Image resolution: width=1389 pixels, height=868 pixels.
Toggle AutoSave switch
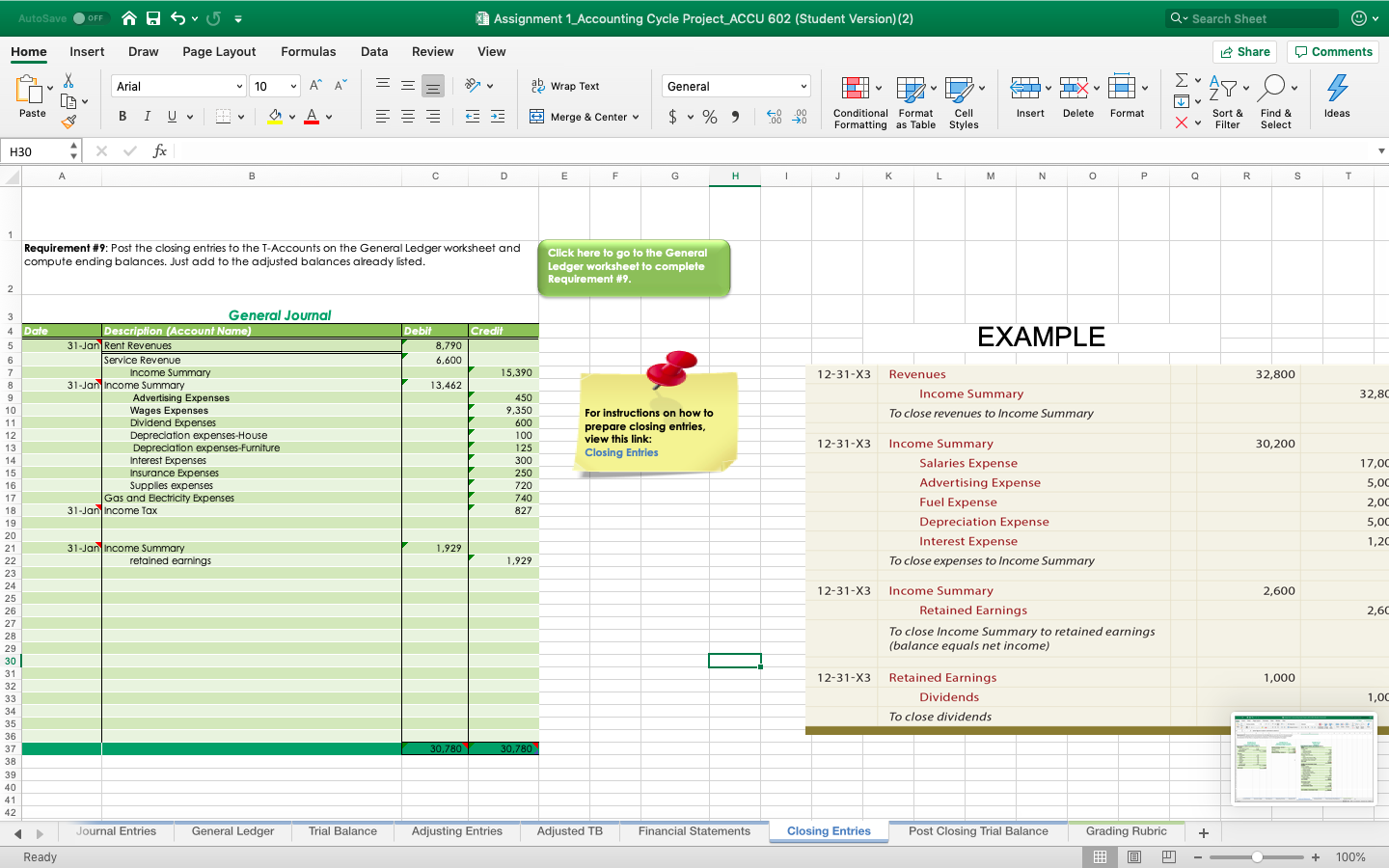point(90,18)
